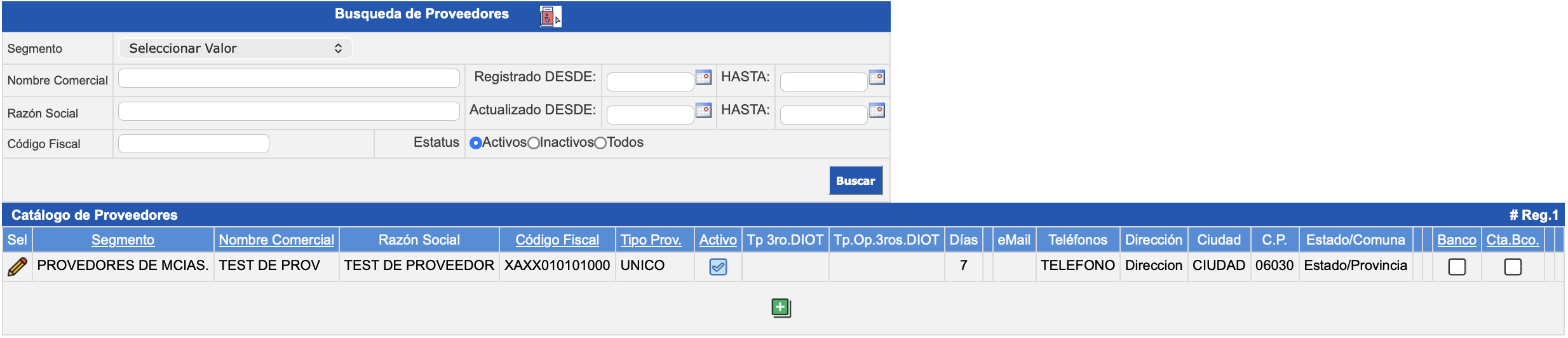This screenshot has width=1568, height=338.
Task: Toggle the Activo checkbox for TEST DE PROV
Action: coord(718,267)
